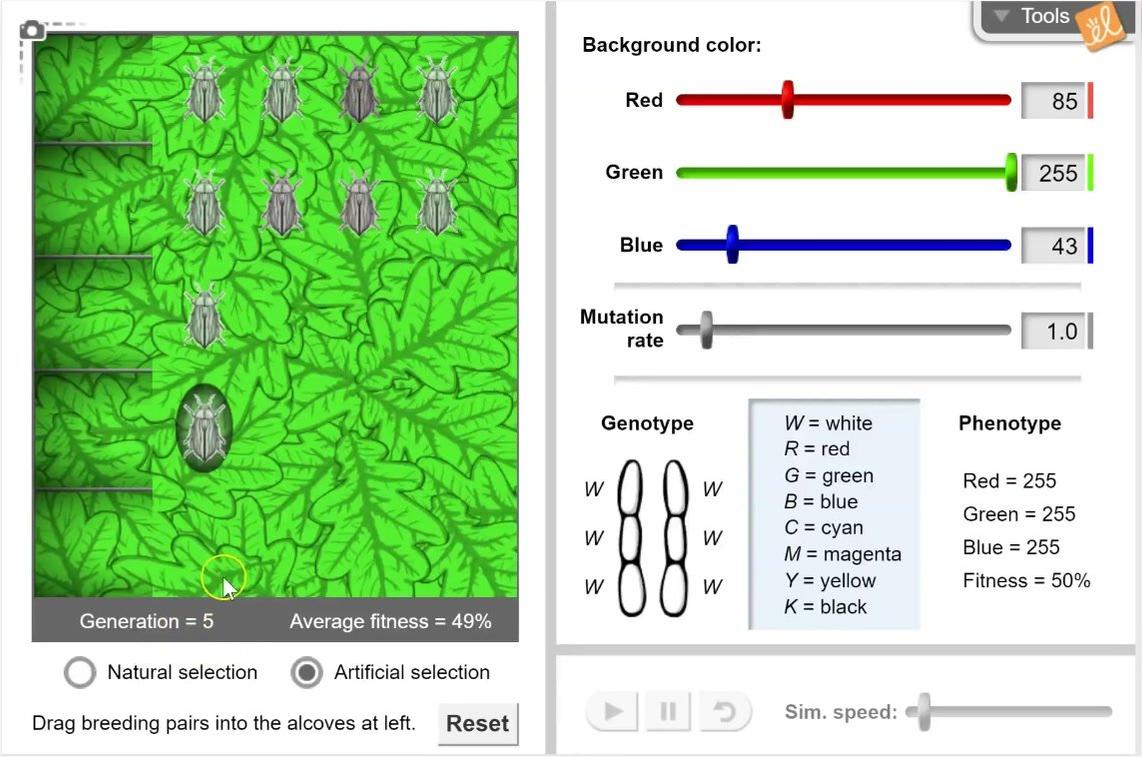Viewport: 1142px width, 757px height.
Task: Click the green color indicator beside 255
Action: [x=1090, y=173]
